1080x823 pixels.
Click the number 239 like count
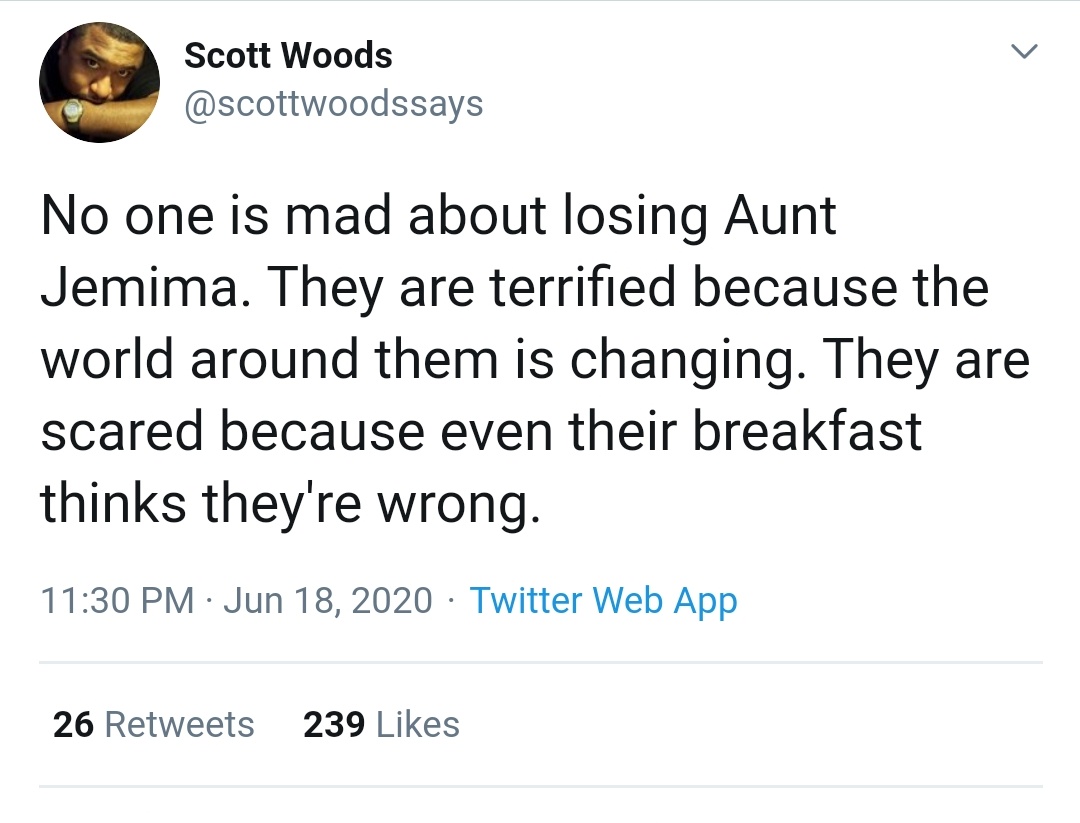click(x=333, y=724)
